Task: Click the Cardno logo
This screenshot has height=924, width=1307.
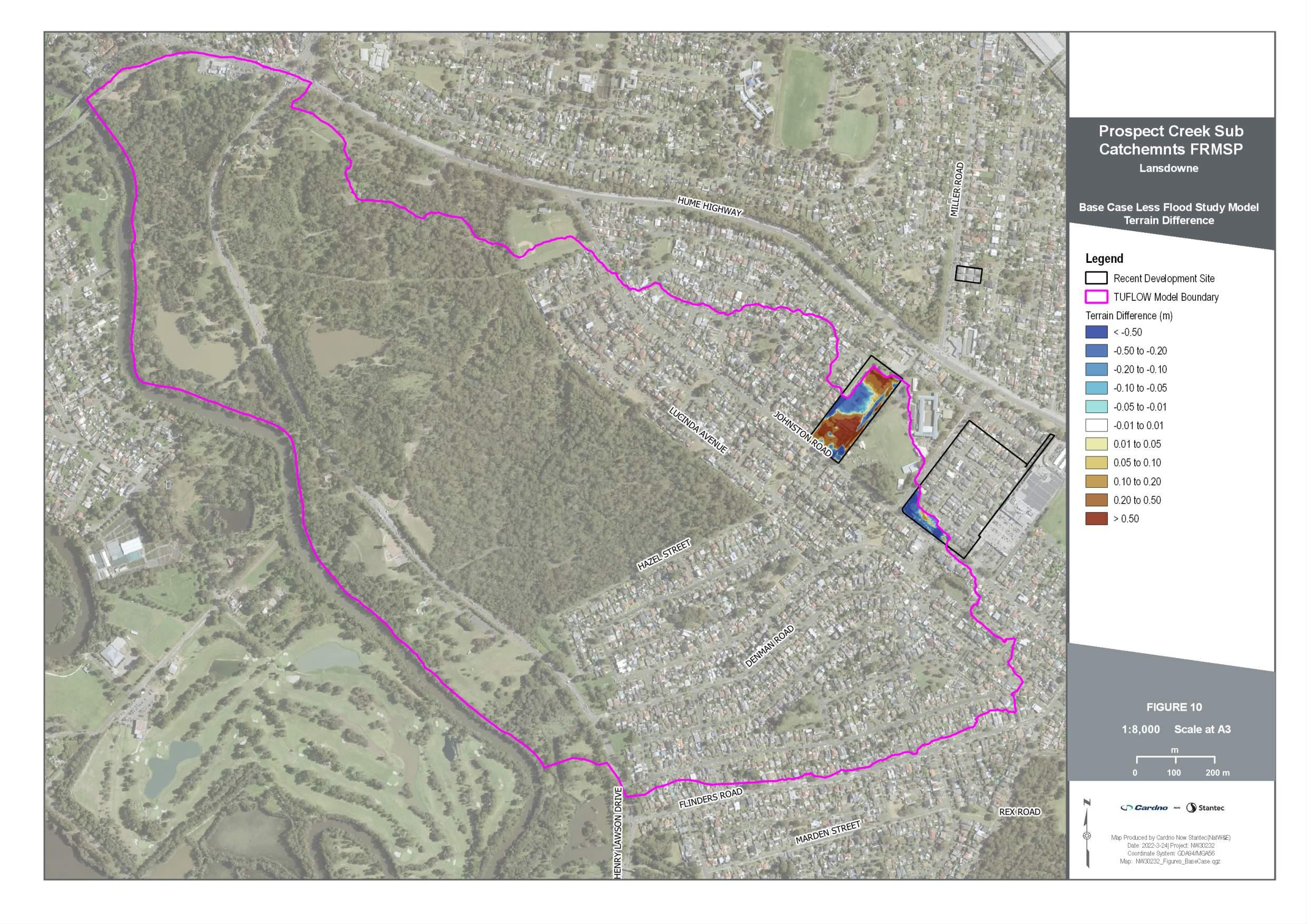Action: [x=1144, y=807]
